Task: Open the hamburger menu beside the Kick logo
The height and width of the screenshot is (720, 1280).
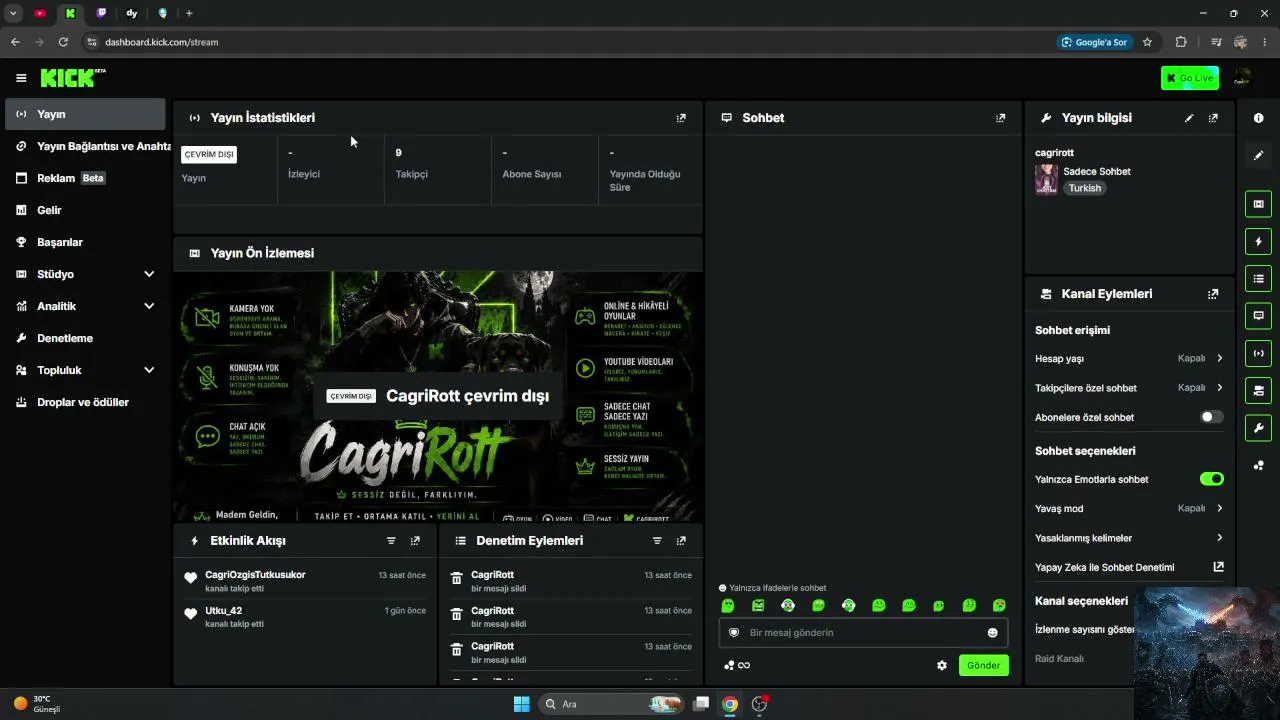Action: pyautogui.click(x=21, y=78)
